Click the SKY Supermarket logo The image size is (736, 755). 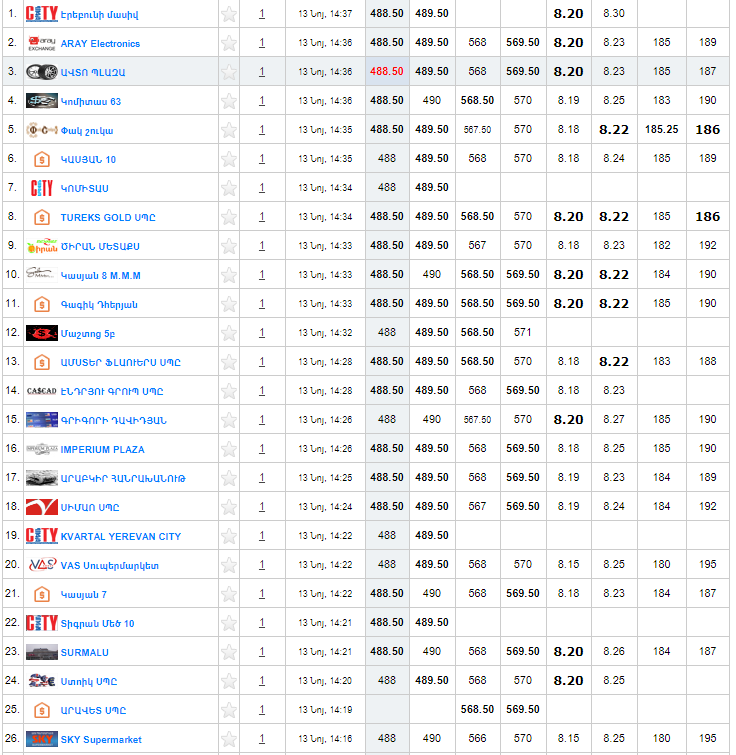(41, 739)
